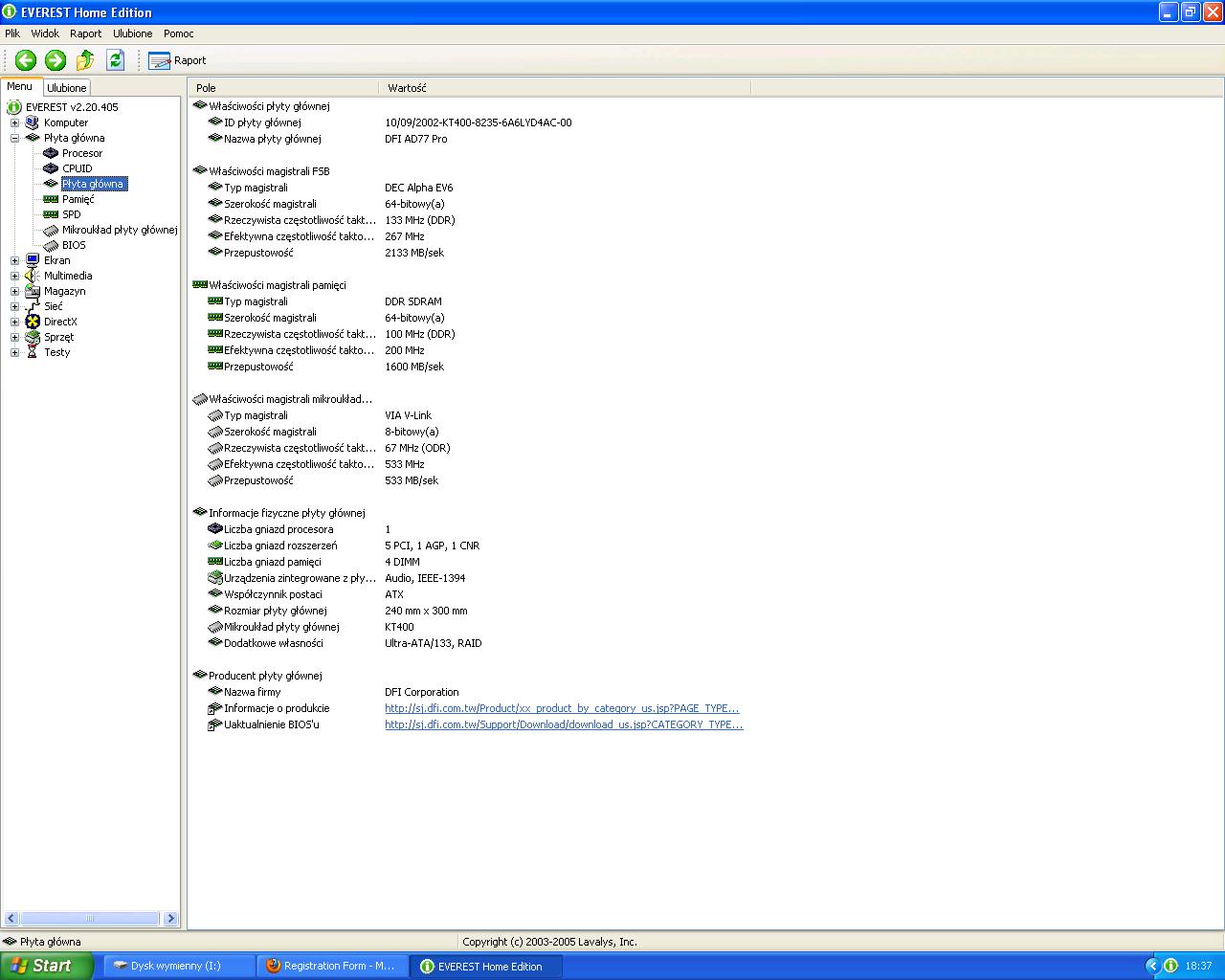Click the Sieć network icon in tree
This screenshot has height=980, width=1225.
coord(33,306)
